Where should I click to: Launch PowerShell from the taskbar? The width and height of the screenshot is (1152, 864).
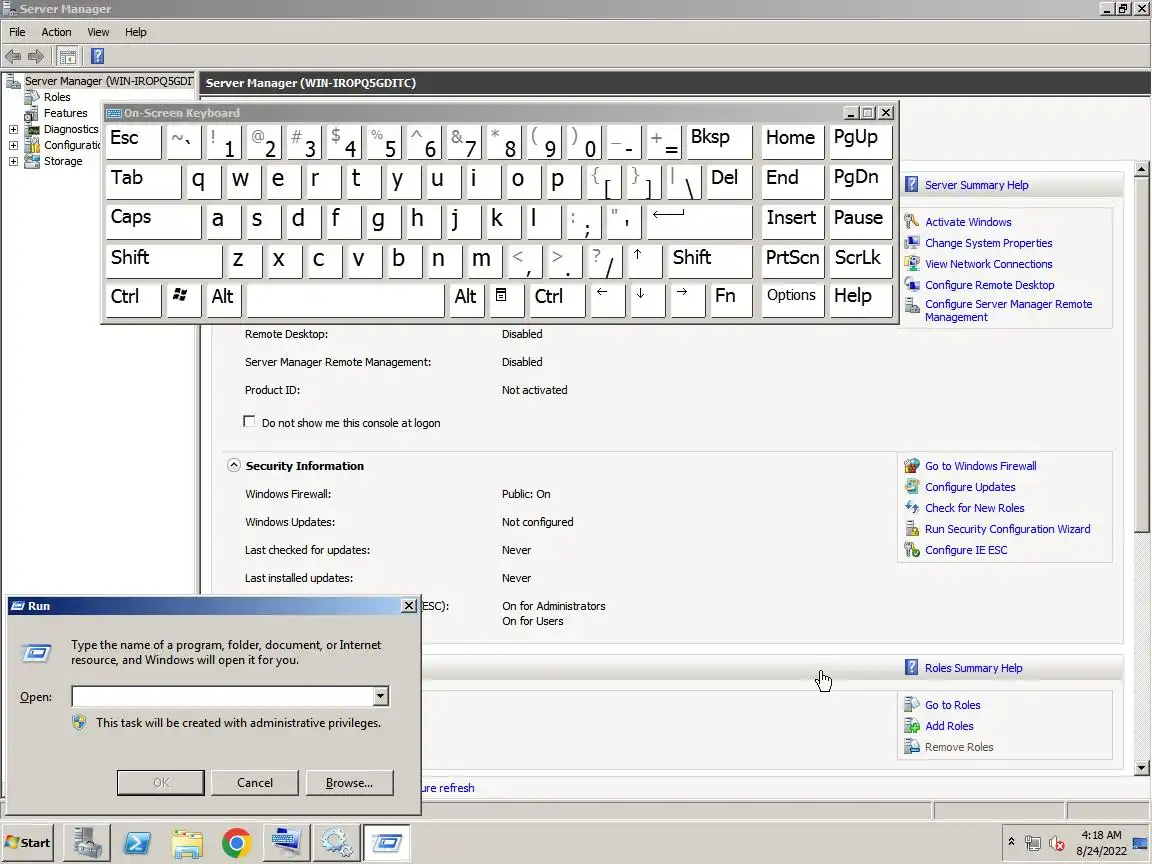137,842
